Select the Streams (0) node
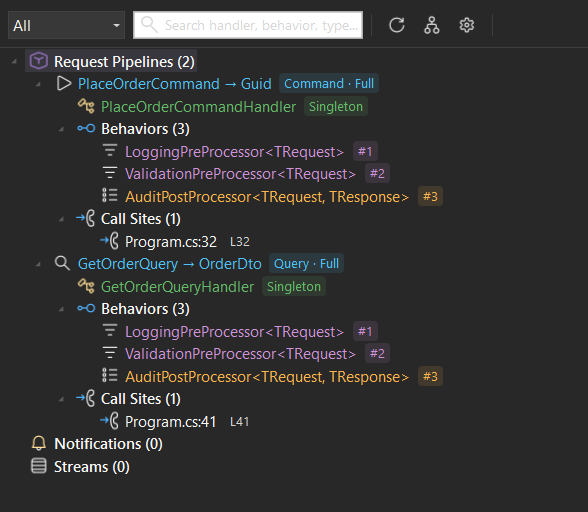Image resolution: width=588 pixels, height=512 pixels. (92, 467)
